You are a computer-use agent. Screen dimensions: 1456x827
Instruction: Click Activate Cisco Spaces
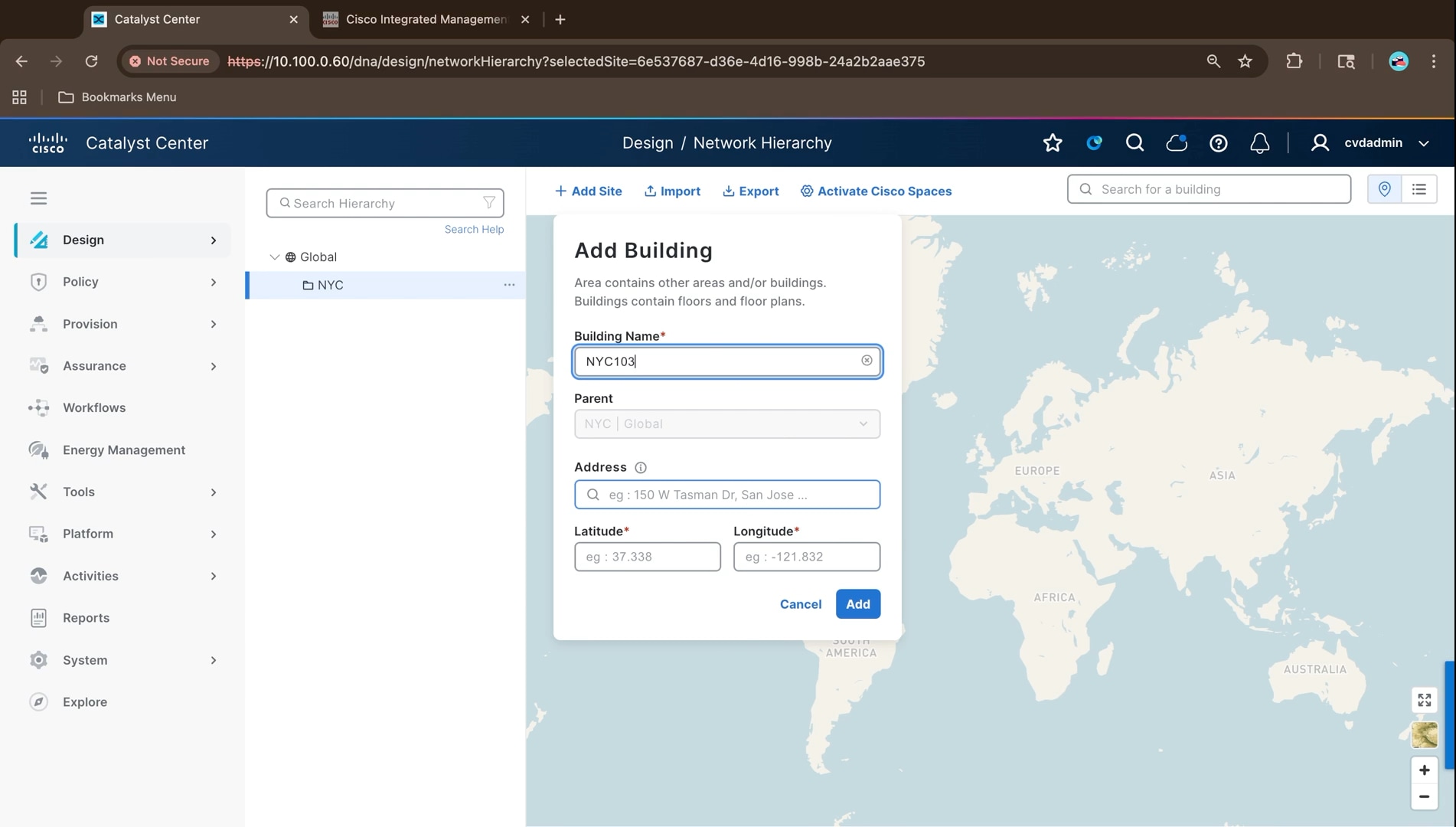pyautogui.click(x=876, y=191)
